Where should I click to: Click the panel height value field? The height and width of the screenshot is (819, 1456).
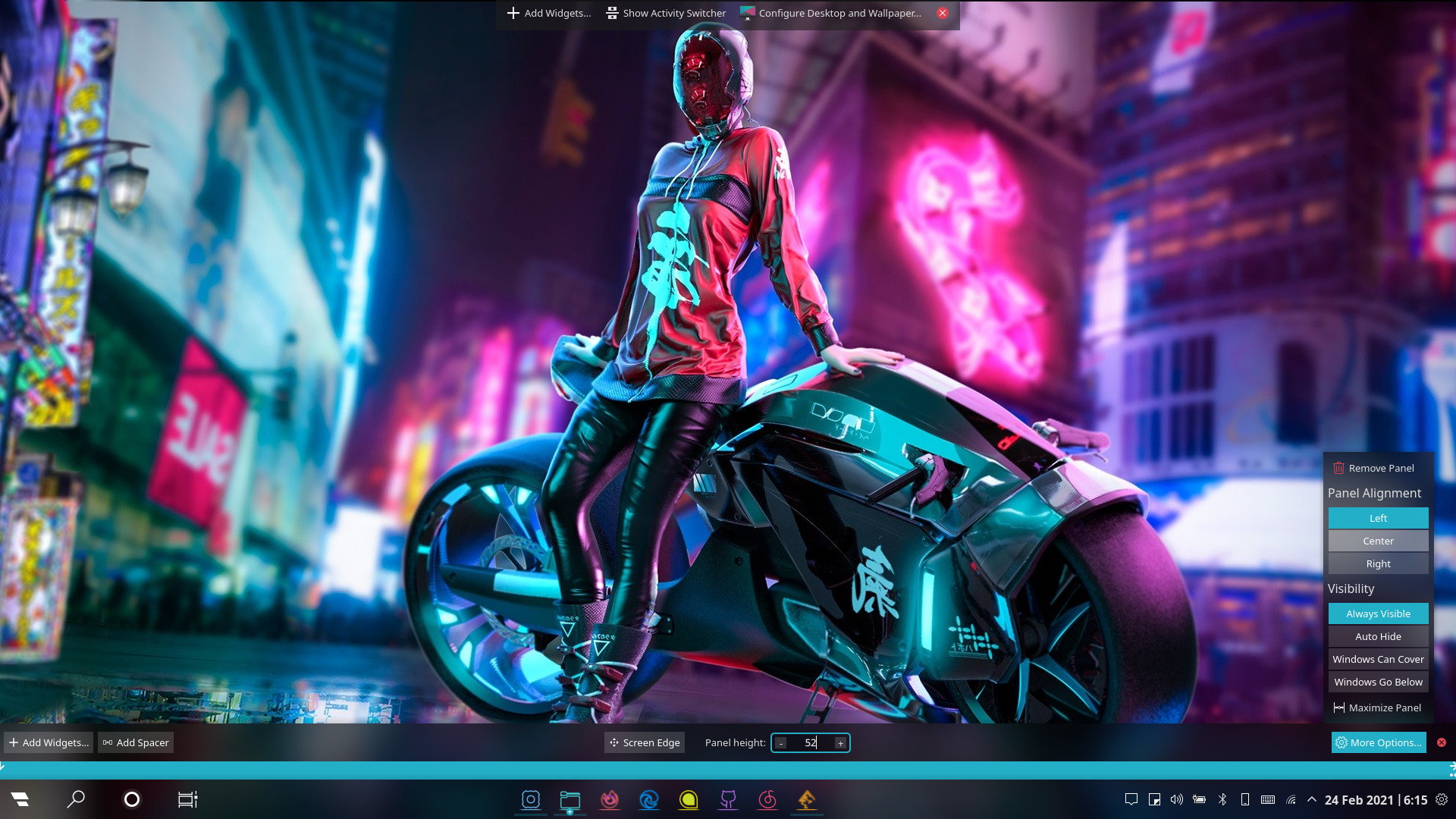[x=811, y=743]
